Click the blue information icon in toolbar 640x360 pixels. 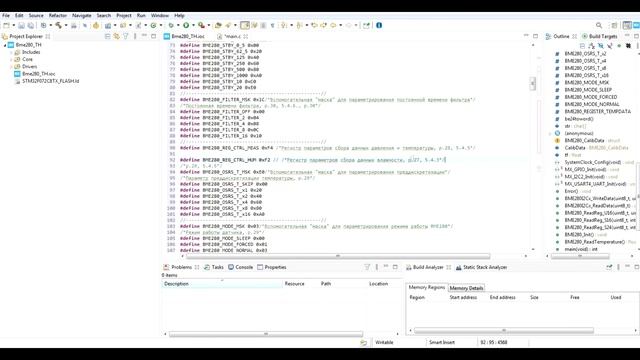(x=379, y=25)
